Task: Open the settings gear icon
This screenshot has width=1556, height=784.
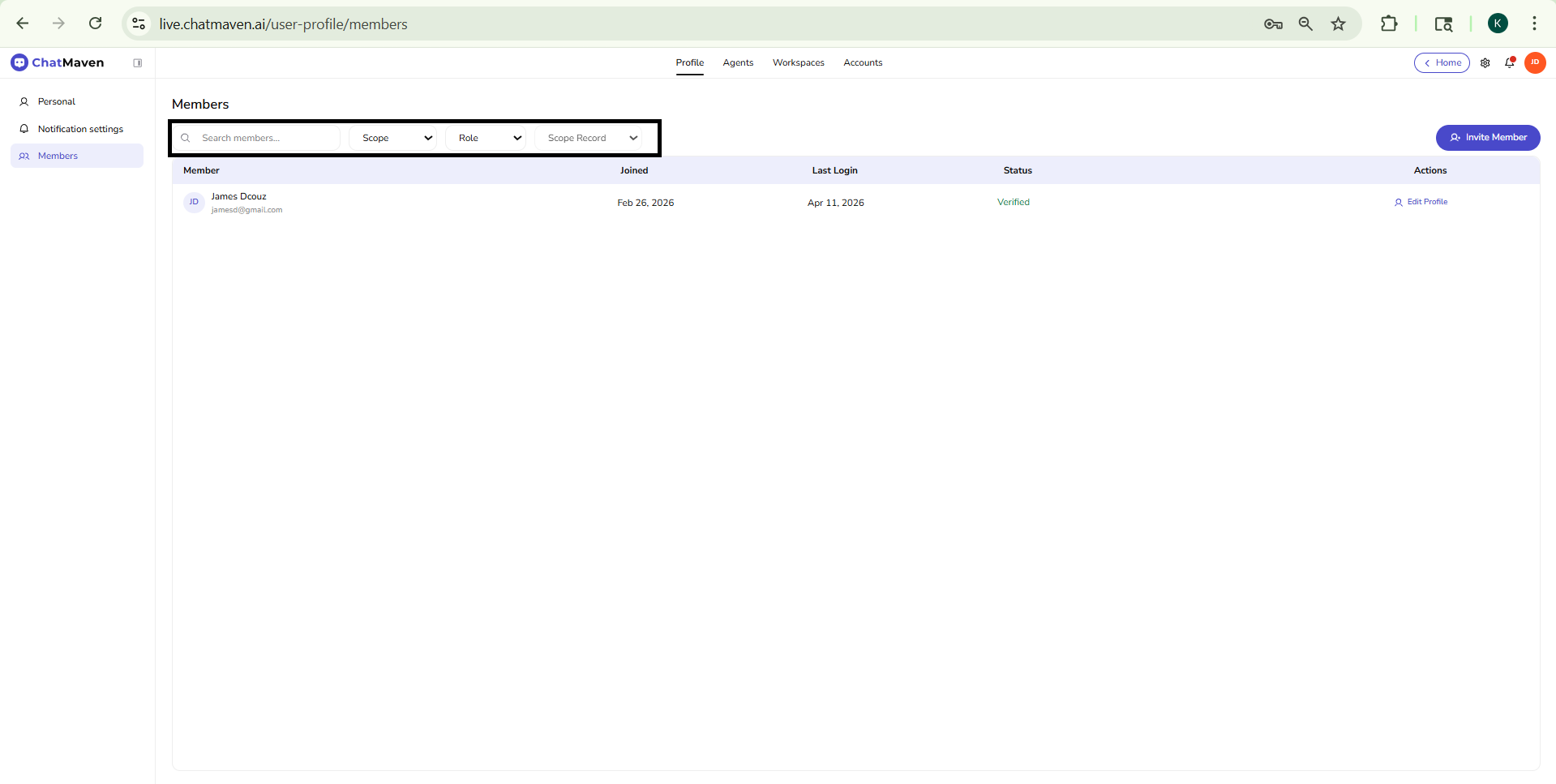Action: click(x=1485, y=63)
